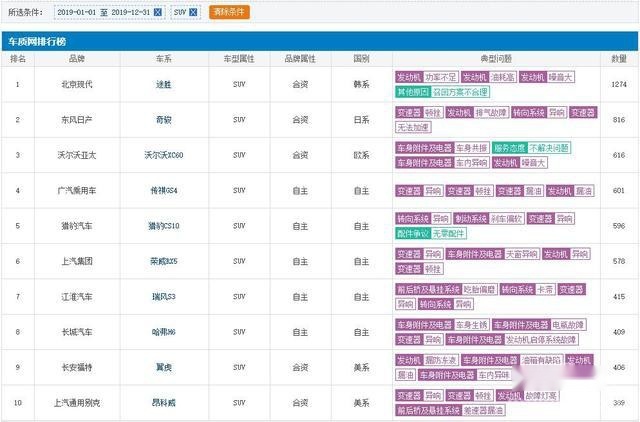This screenshot has width=640, height=422.
Task: Select the 数量 column header
Action: pyautogui.click(x=619, y=59)
